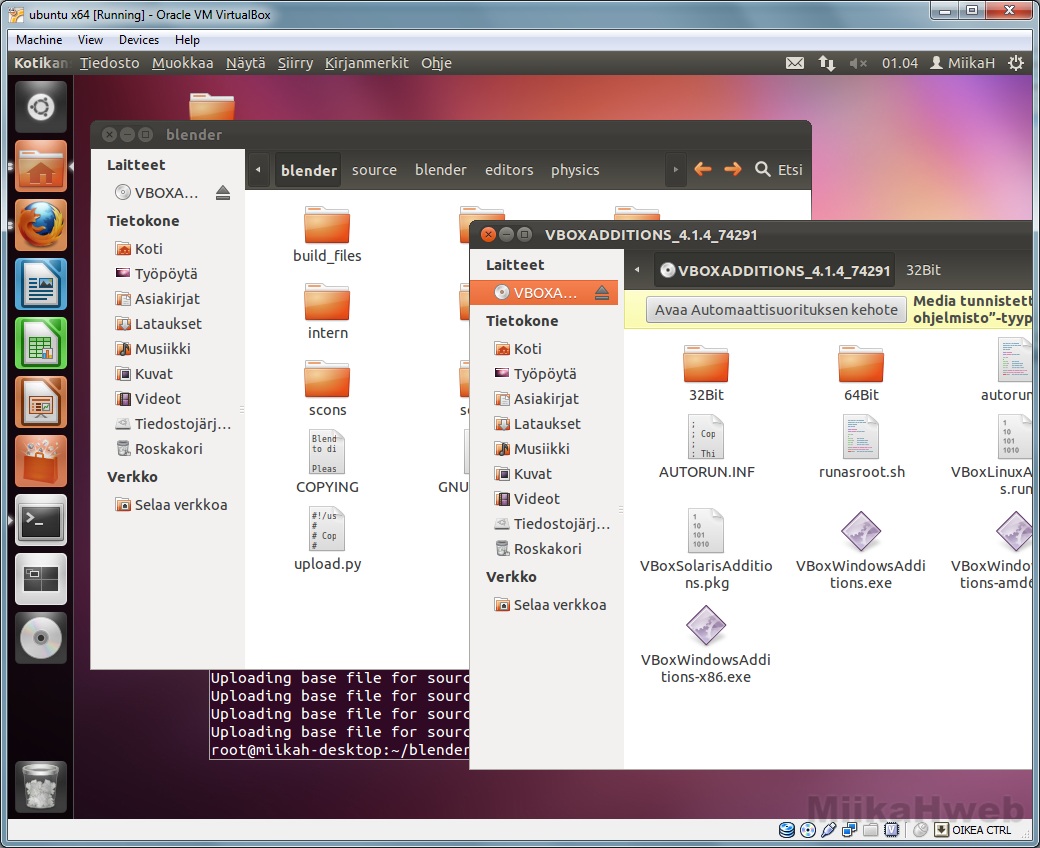Open the mail indicator in top panel
The width and height of the screenshot is (1040, 848).
[795, 63]
